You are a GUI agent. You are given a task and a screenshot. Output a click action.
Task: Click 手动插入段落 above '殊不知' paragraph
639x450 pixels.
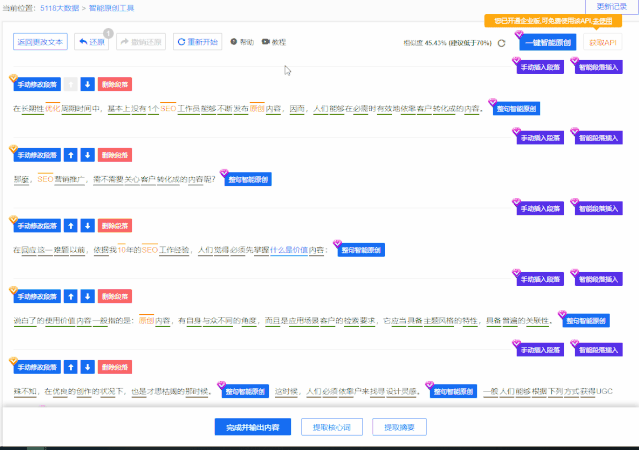pos(540,350)
